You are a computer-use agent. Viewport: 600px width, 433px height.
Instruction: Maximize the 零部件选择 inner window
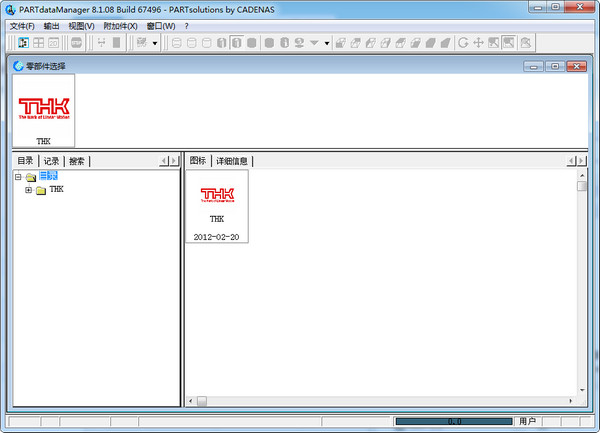point(555,66)
